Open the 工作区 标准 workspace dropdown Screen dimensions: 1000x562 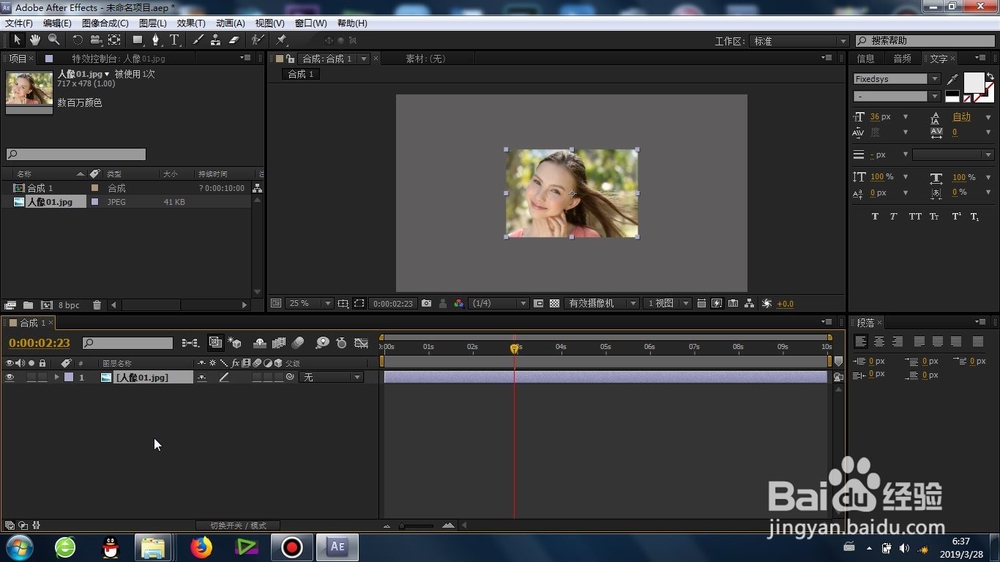798,41
